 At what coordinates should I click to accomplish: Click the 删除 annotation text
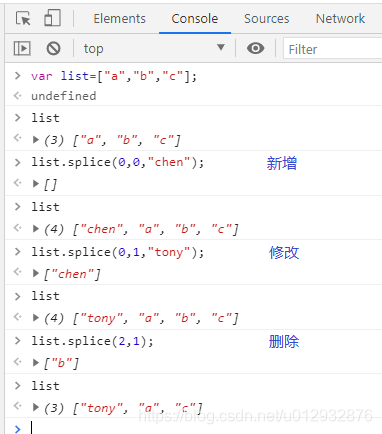[x=284, y=342]
